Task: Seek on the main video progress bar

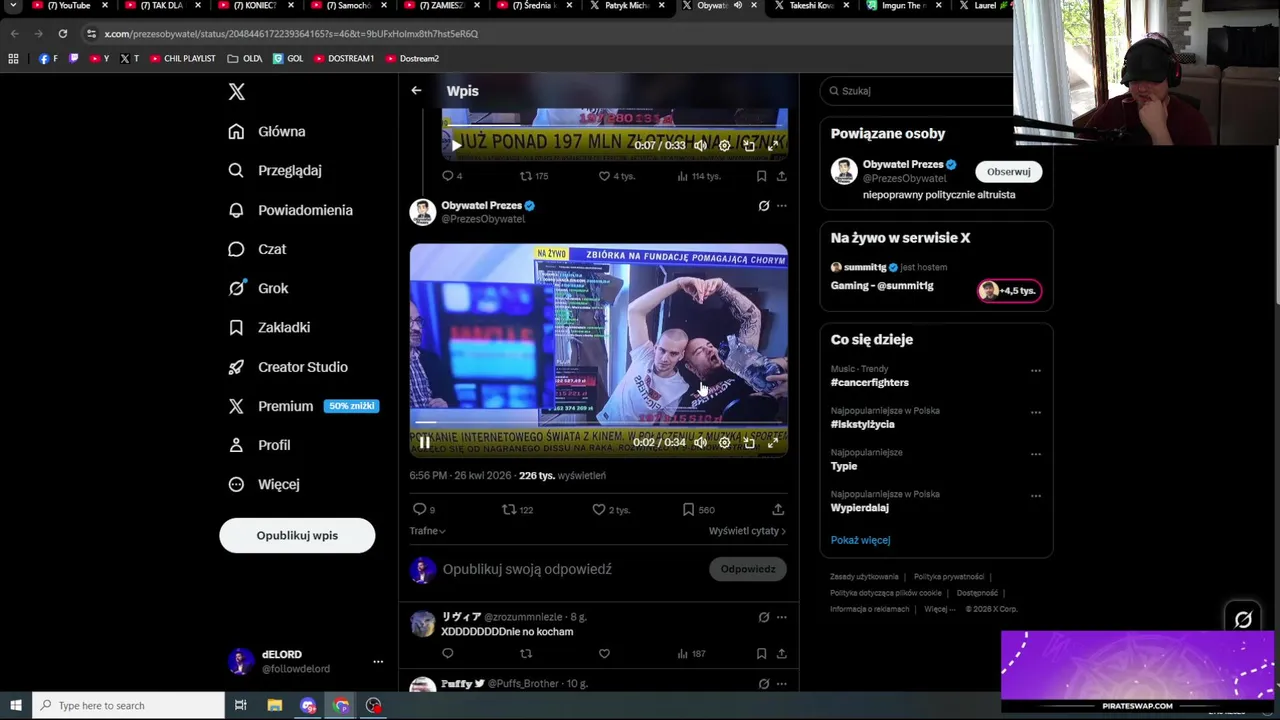Action: click(x=598, y=423)
